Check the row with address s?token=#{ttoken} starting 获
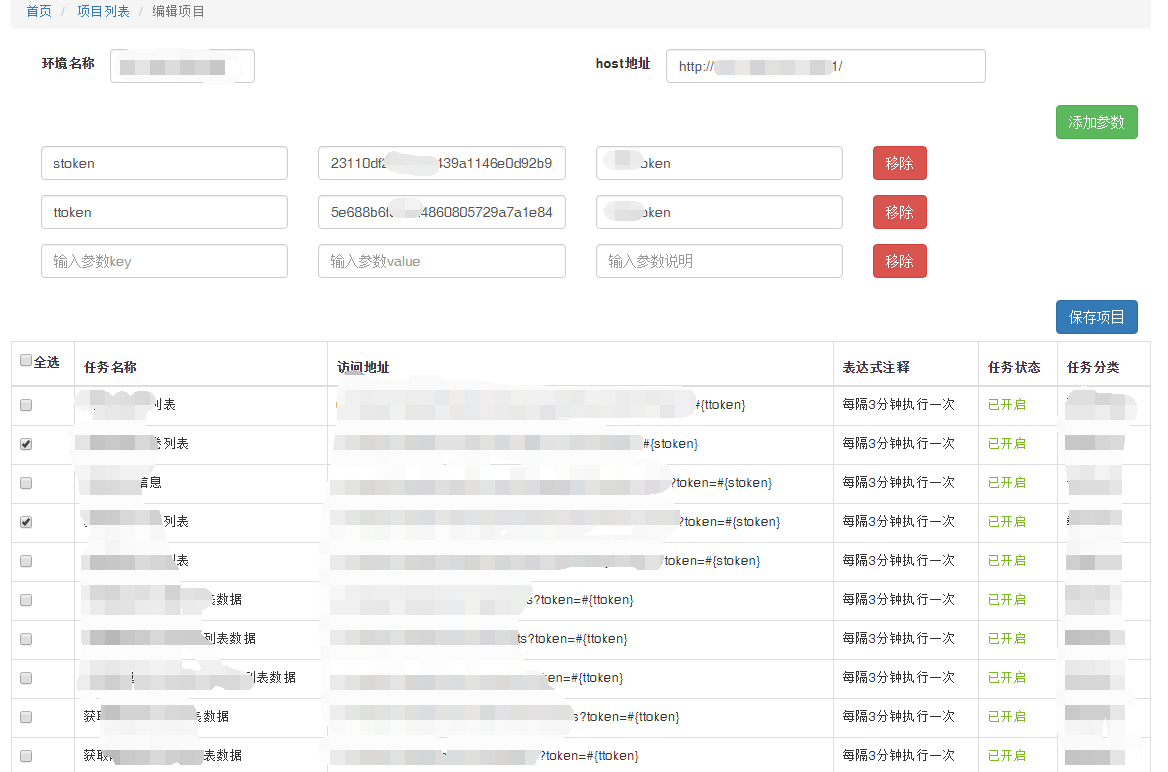This screenshot has height=772, width=1168. click(x=26, y=717)
